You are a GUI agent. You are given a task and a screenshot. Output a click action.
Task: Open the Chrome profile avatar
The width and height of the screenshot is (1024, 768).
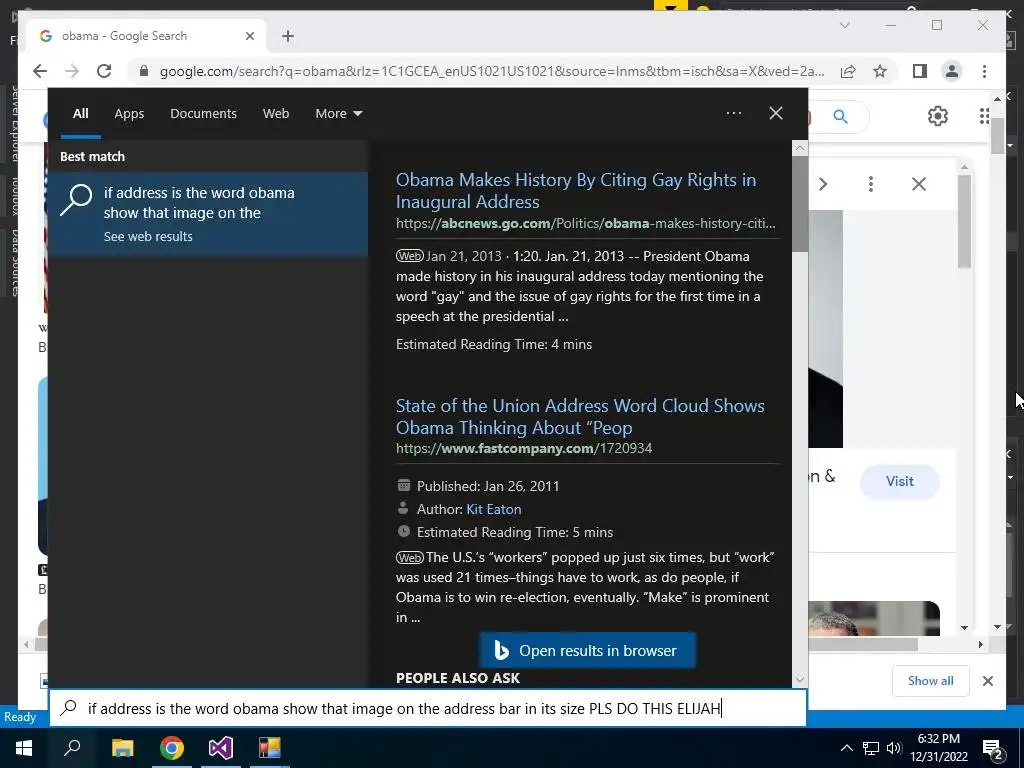(x=952, y=71)
